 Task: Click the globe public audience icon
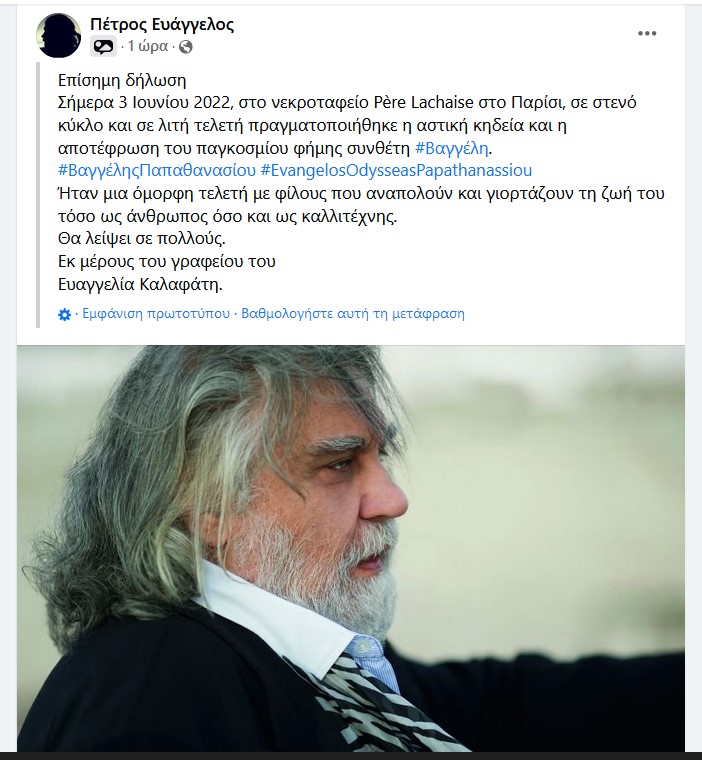pyautogui.click(x=186, y=47)
